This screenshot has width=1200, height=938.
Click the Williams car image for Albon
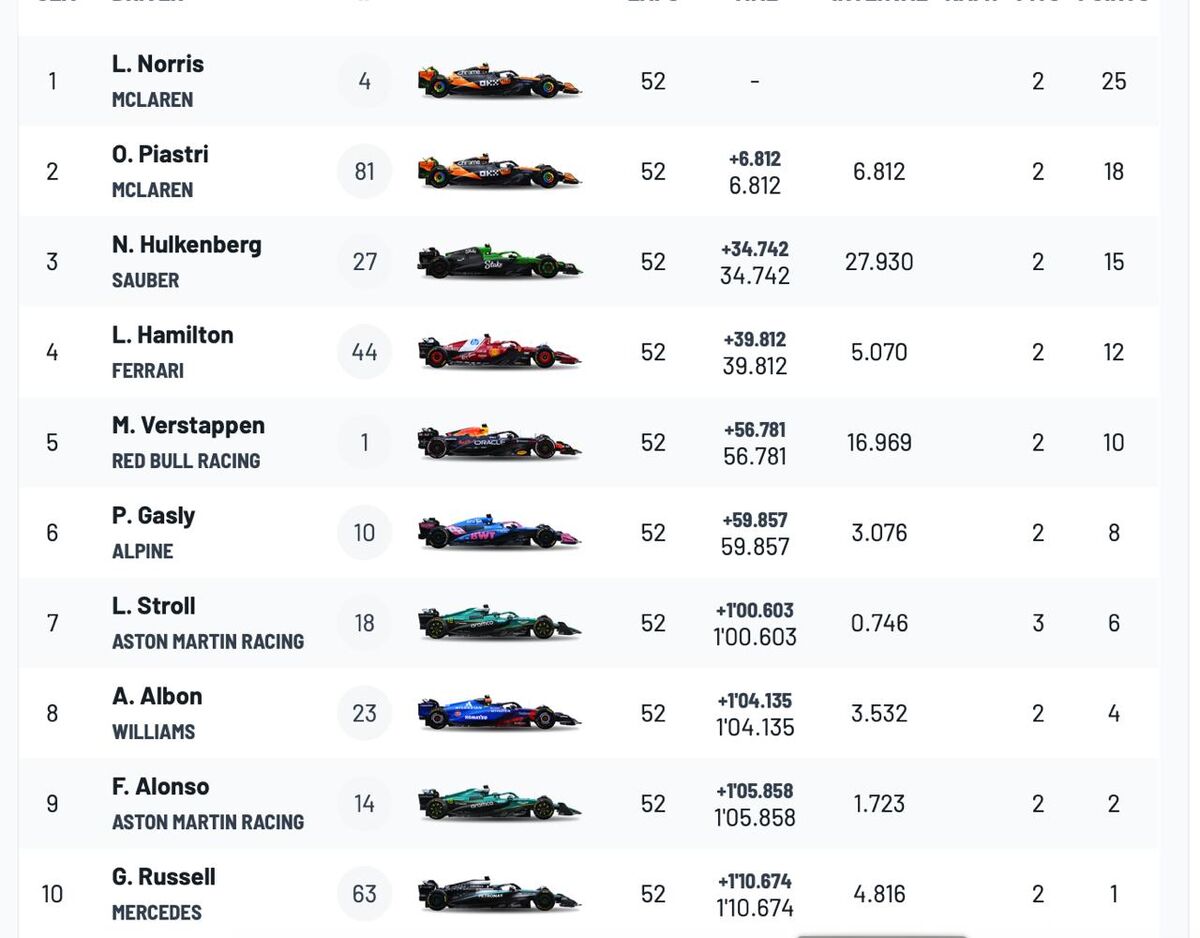click(x=499, y=714)
